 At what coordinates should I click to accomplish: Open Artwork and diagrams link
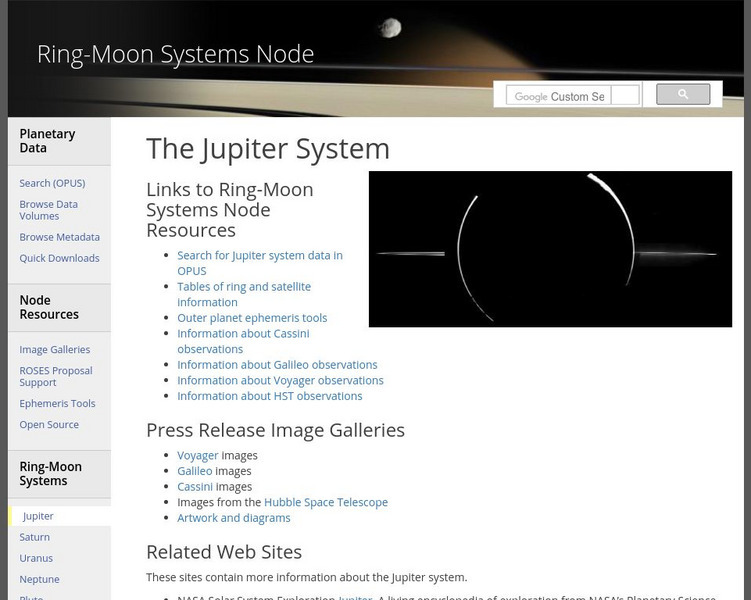coord(234,518)
